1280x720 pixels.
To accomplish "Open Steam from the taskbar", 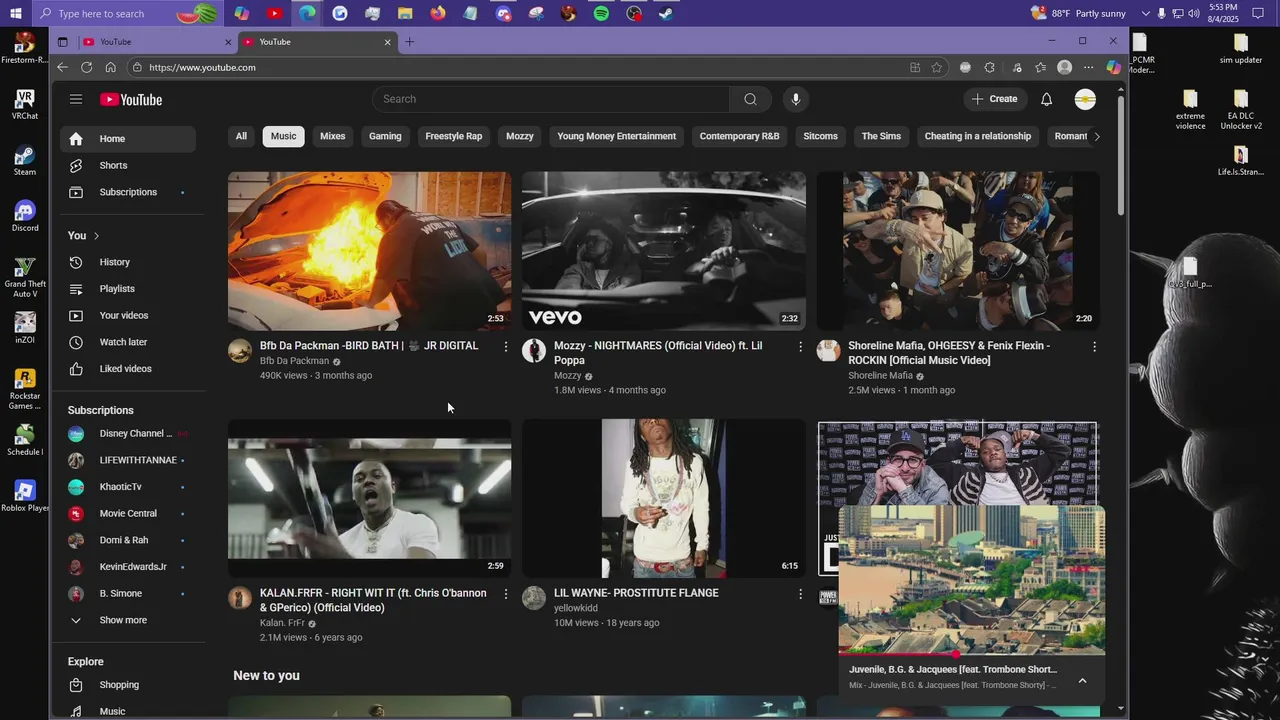I will 666,13.
